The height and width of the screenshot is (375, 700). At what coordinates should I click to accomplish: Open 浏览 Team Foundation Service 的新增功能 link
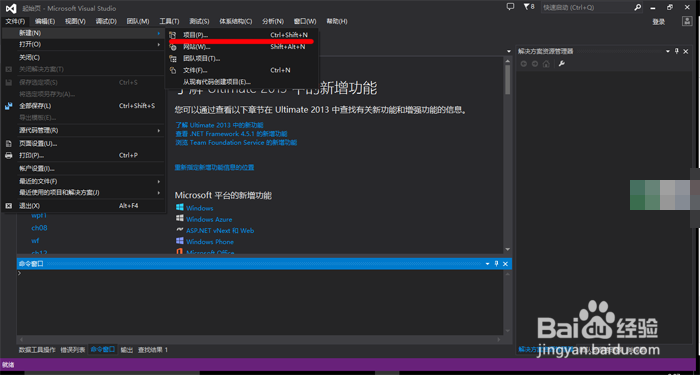click(236, 142)
